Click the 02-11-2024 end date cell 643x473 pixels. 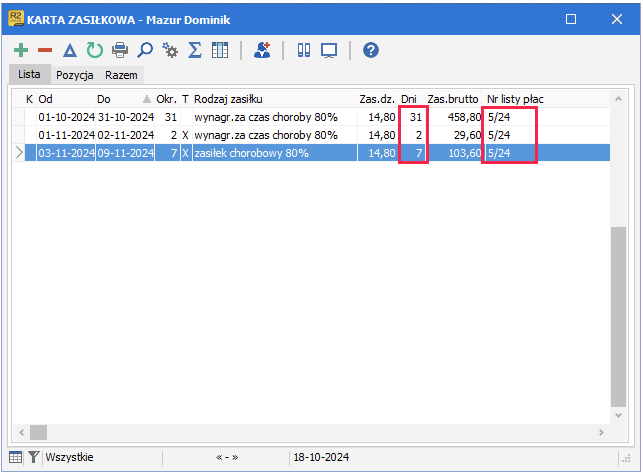[125, 135]
